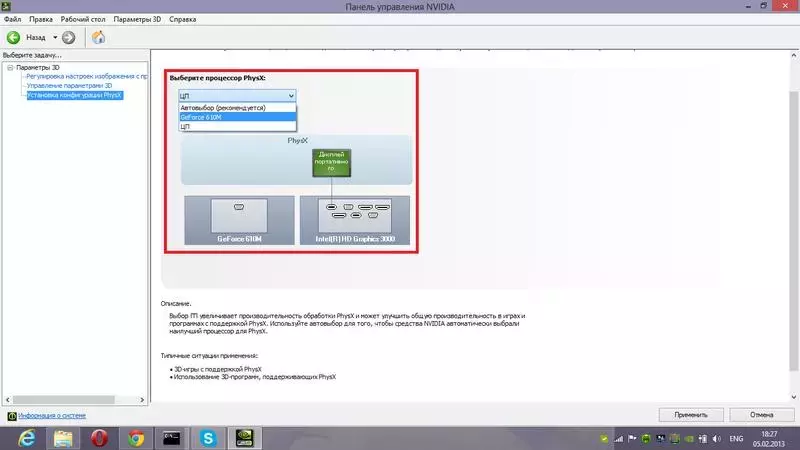Click the grey Forward arrow icon
Viewport: 800px width, 450px height.
[68, 37]
